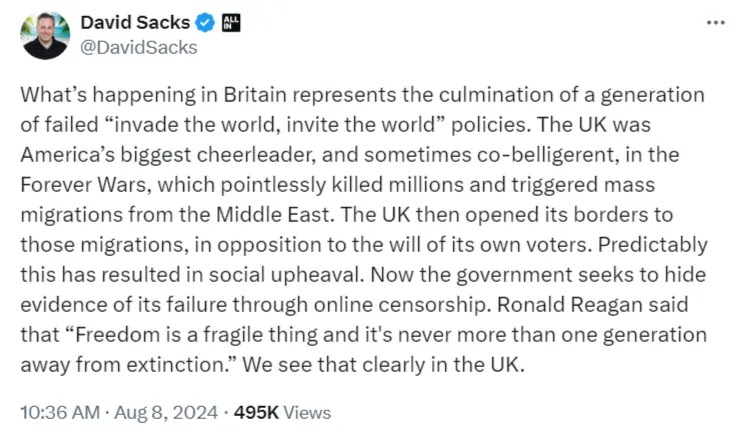
Task: Open the @DavidSacks handle link
Action: click(139, 47)
